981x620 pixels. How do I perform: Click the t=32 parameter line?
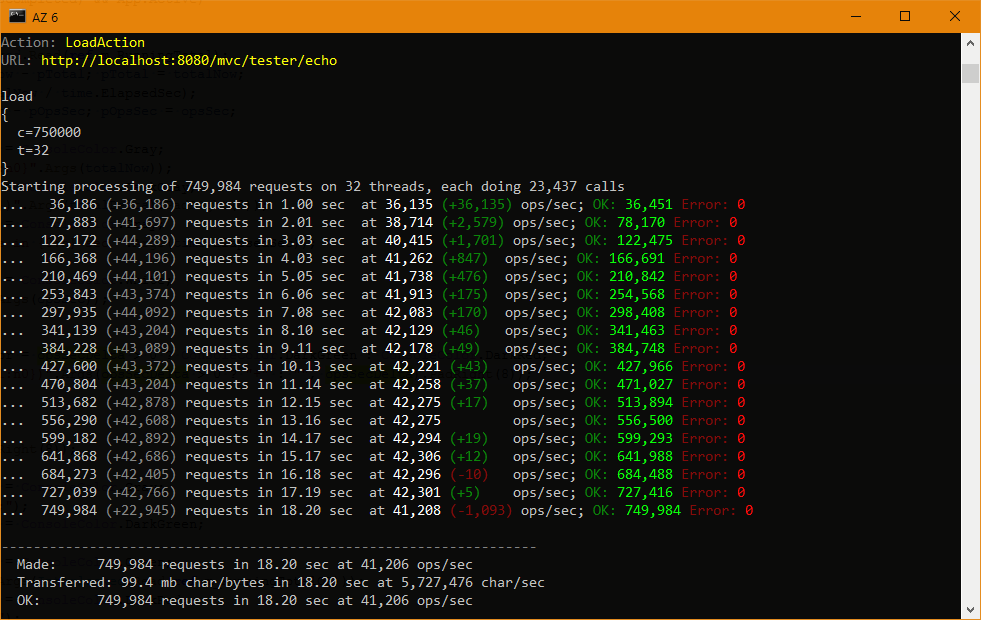[x=33, y=151]
